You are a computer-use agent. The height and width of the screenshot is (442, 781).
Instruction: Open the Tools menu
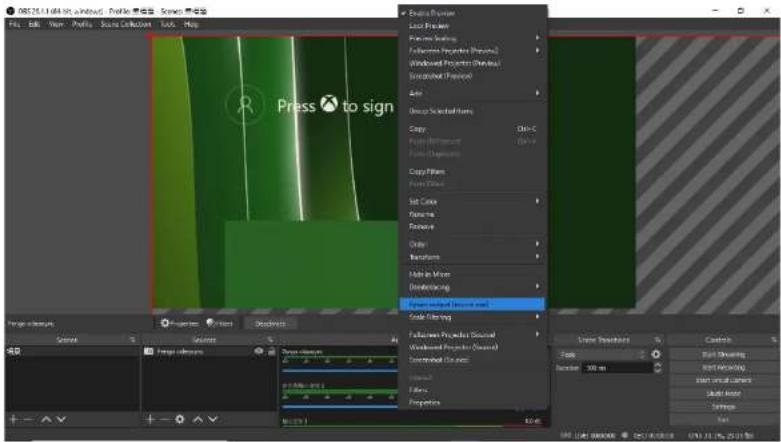pos(168,24)
